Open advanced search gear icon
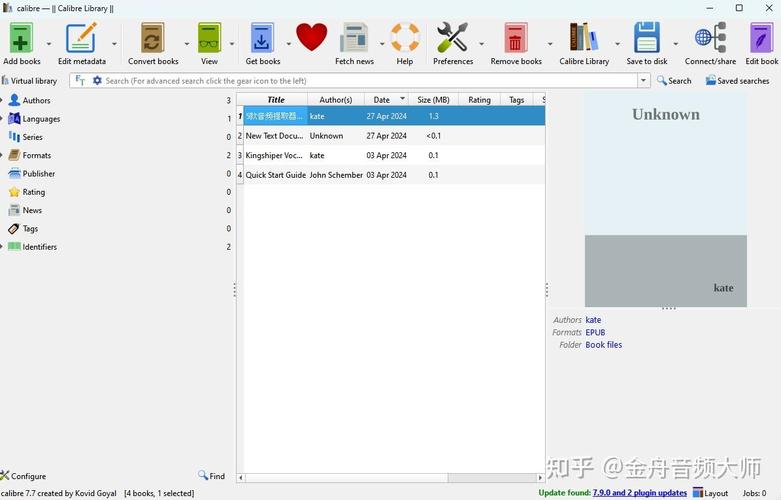781x500 pixels. [97, 81]
